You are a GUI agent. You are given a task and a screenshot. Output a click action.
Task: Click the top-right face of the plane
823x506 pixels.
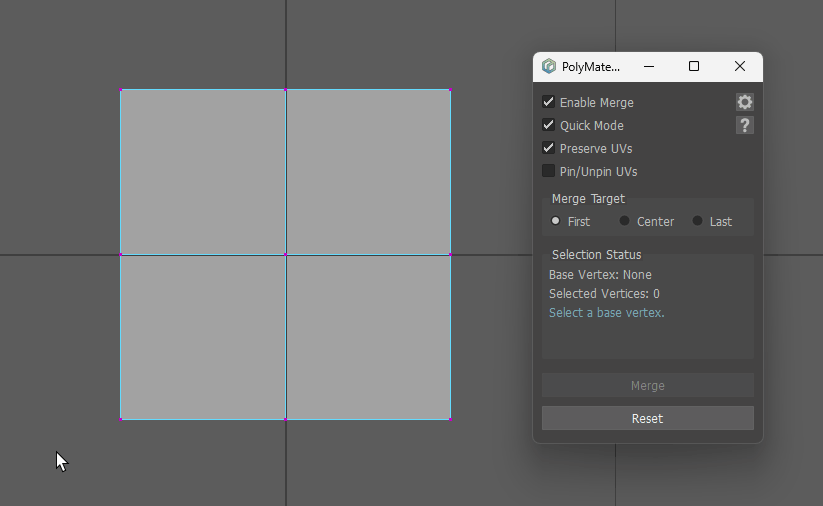click(368, 172)
